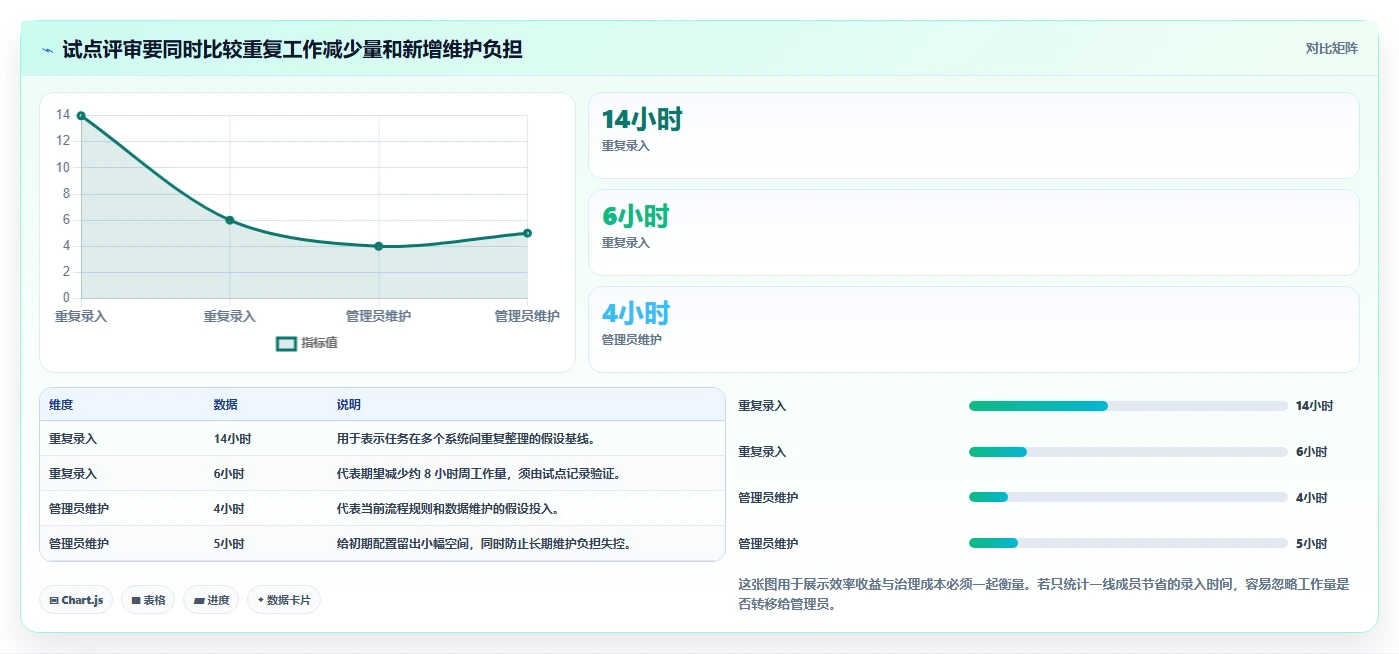Screen dimensions: 1399x654
Task: Open the 对比矩阵 label in the header
Action: pyautogui.click(x=1332, y=48)
